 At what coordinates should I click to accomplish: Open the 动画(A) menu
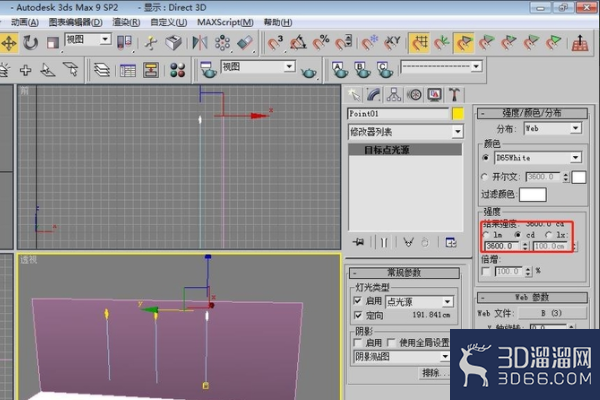coord(24,22)
